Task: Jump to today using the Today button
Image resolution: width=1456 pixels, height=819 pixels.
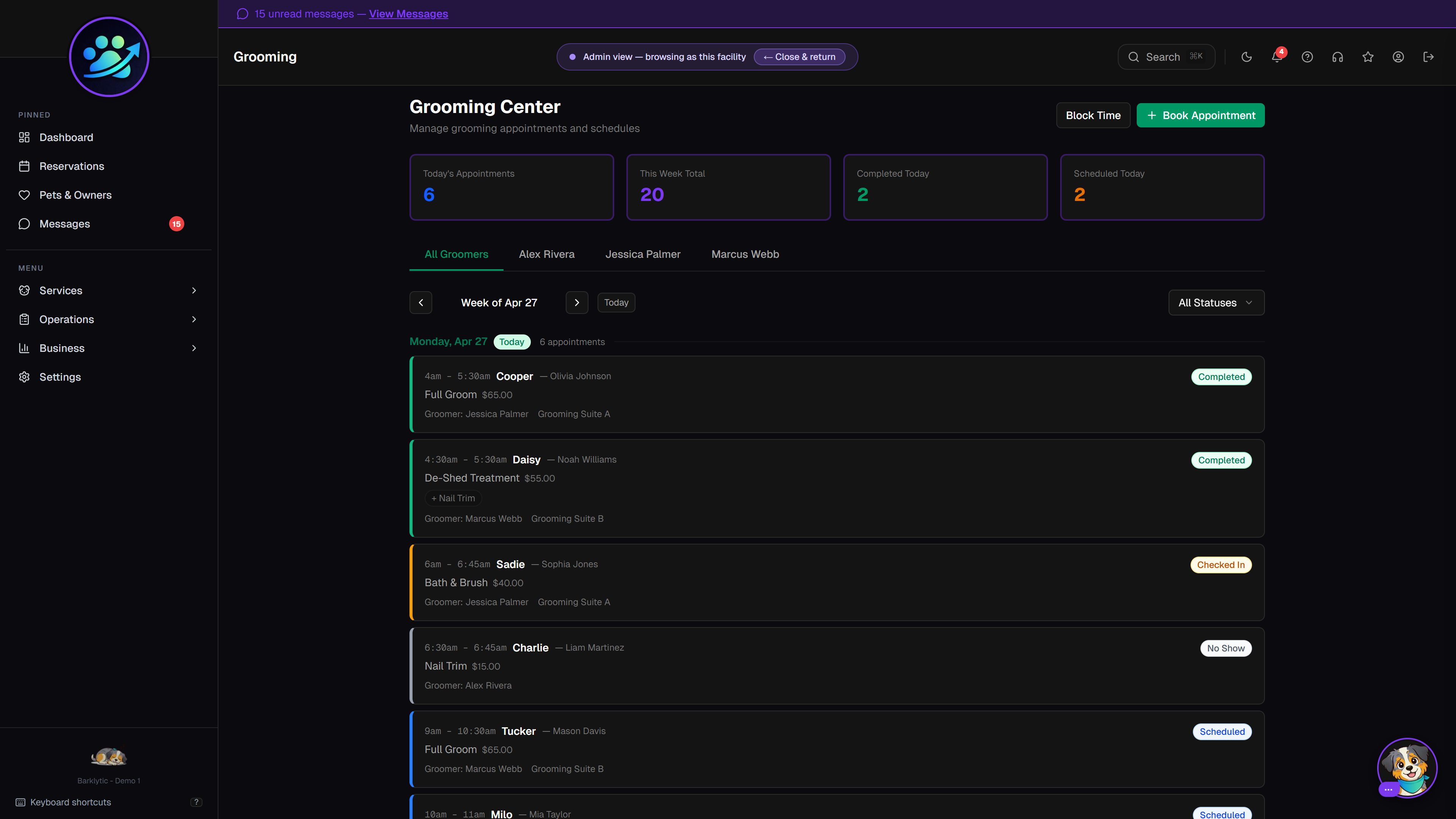Action: (616, 303)
